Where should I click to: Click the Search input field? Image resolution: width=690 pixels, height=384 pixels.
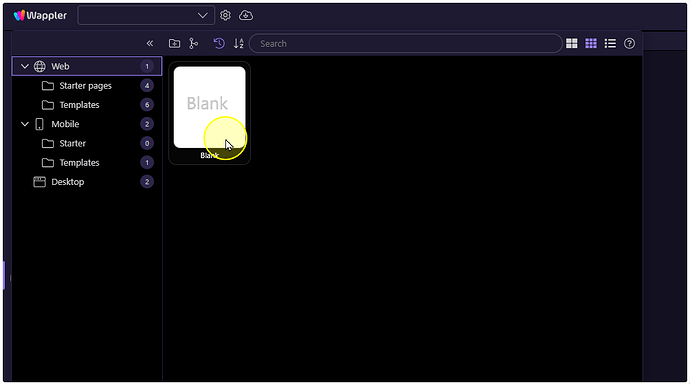[406, 44]
